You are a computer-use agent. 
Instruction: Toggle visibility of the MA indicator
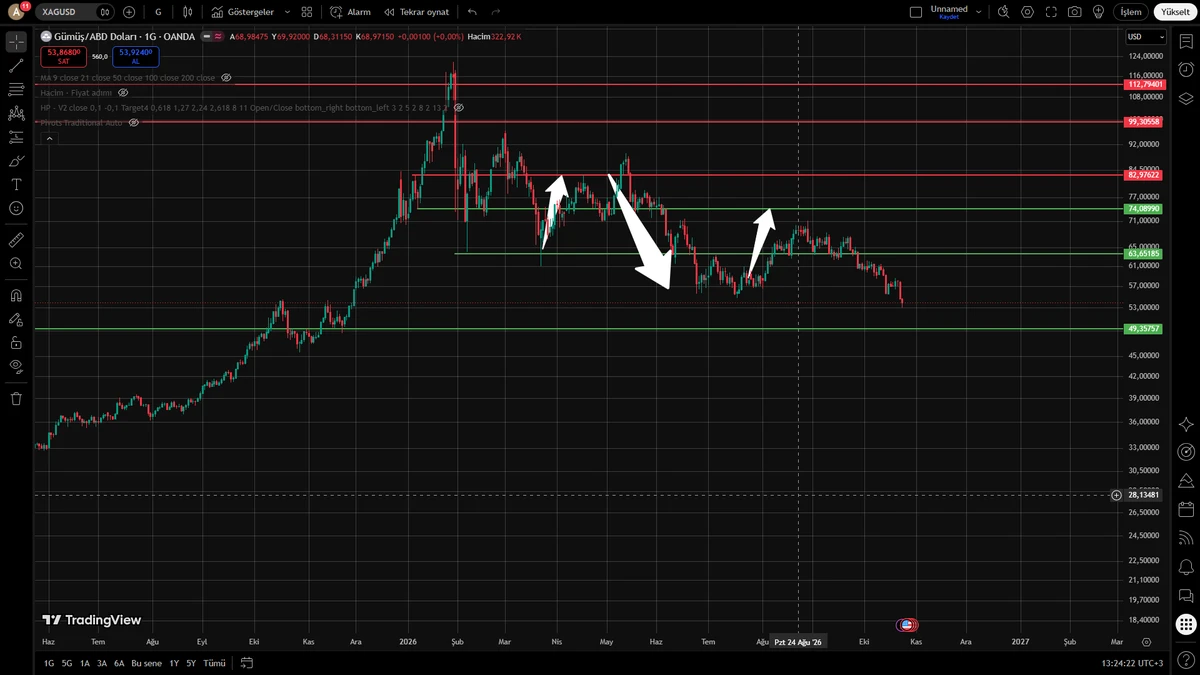coord(226,77)
